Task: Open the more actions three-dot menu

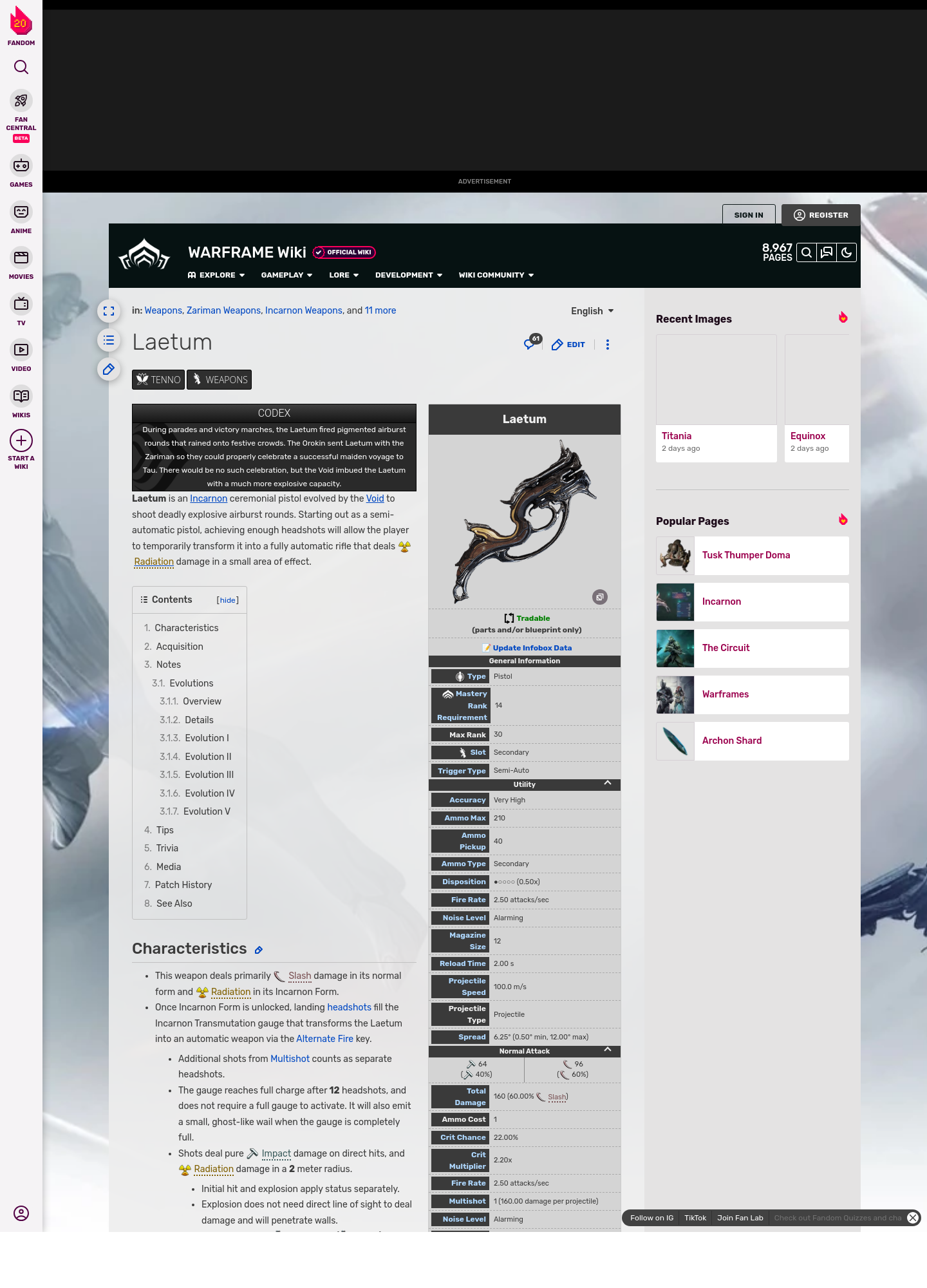Action: pyautogui.click(x=608, y=345)
